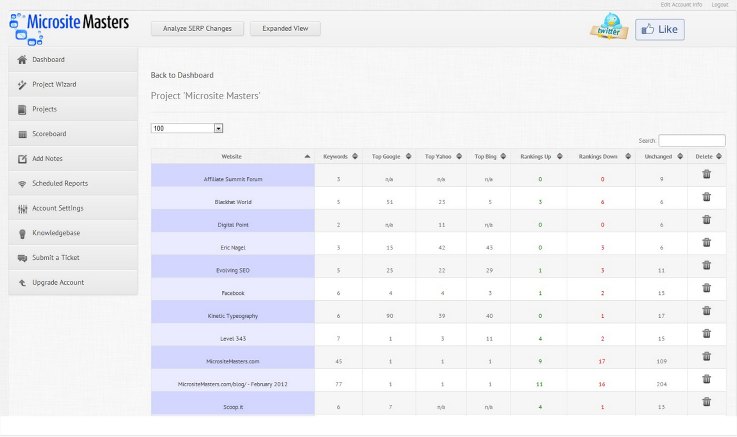The image size is (737, 437).
Task: Go to Projects menu item
Action: [73, 109]
